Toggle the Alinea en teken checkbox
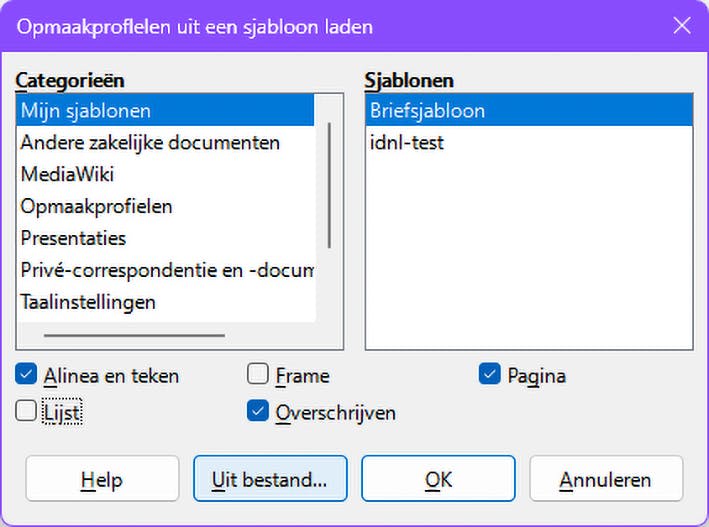 point(27,376)
